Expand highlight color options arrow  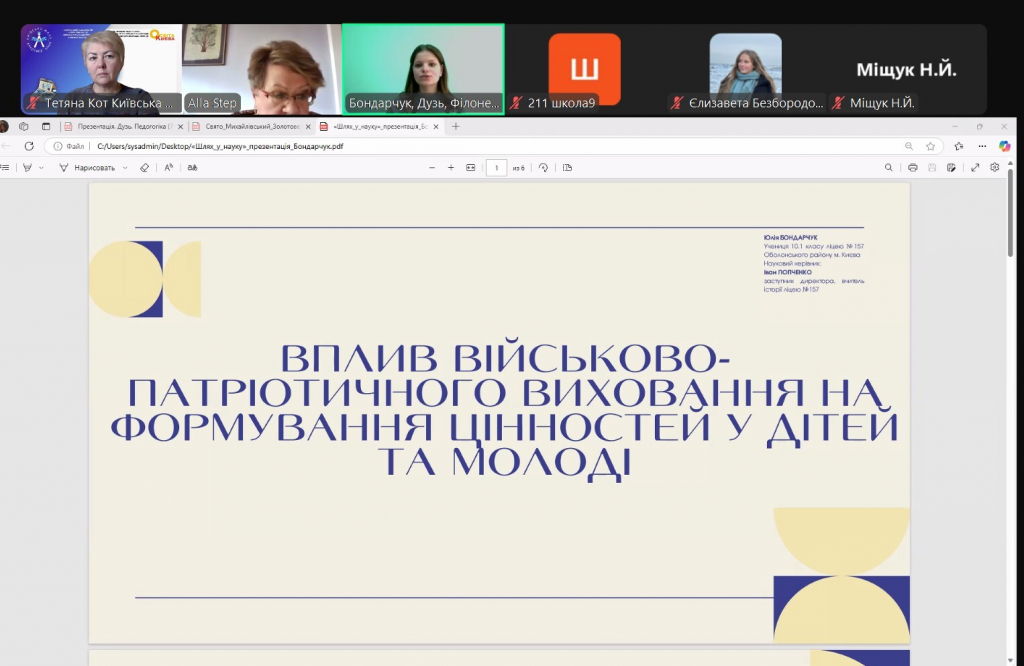(x=41, y=168)
